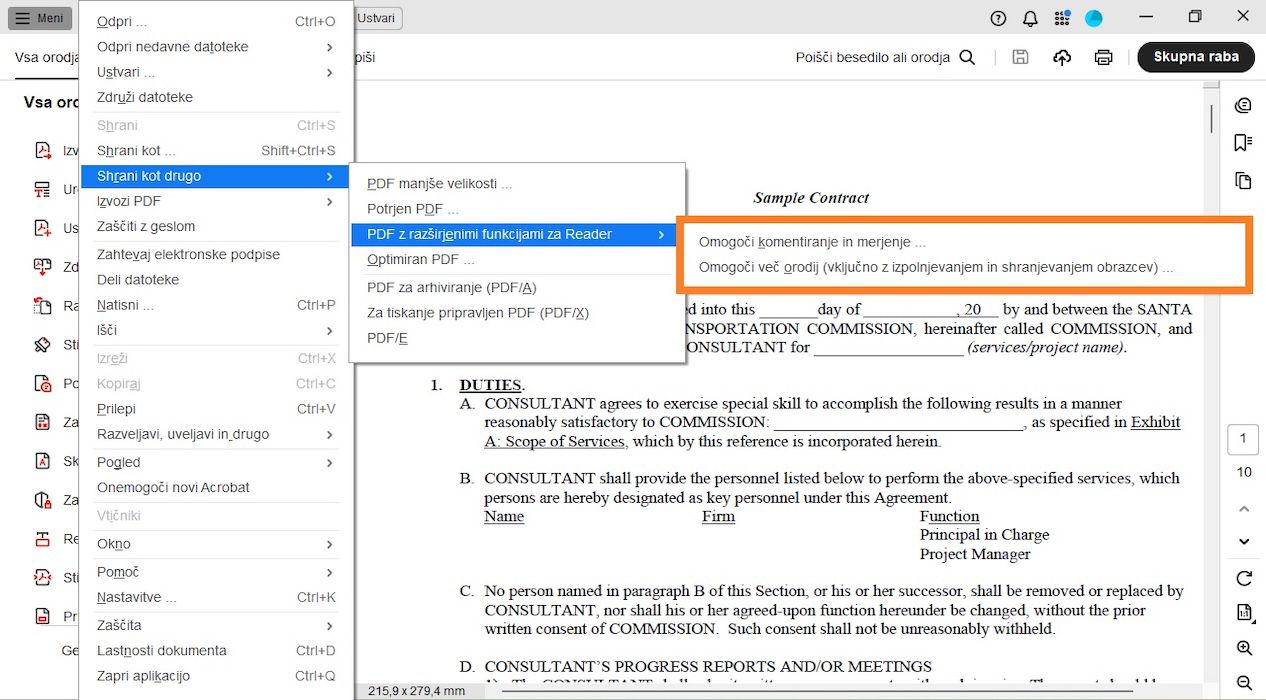The width and height of the screenshot is (1266, 700).
Task: Zoom out of the document
Action: pos(1243,681)
